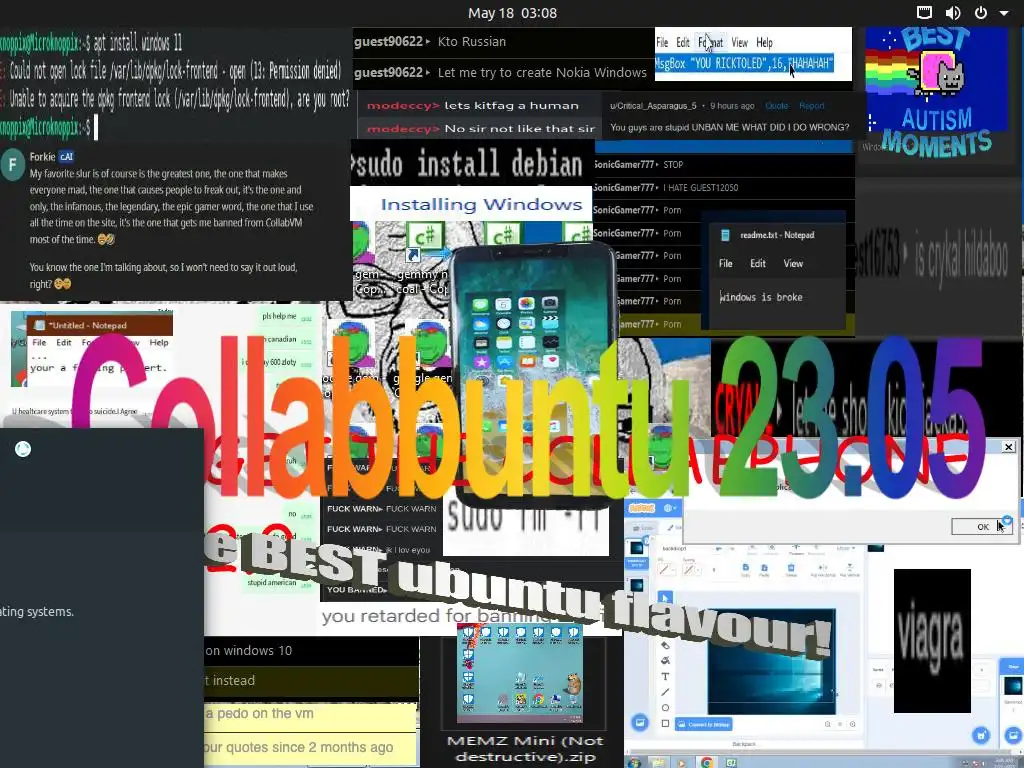Click the Convert to Bitmap button

[x=703, y=724]
